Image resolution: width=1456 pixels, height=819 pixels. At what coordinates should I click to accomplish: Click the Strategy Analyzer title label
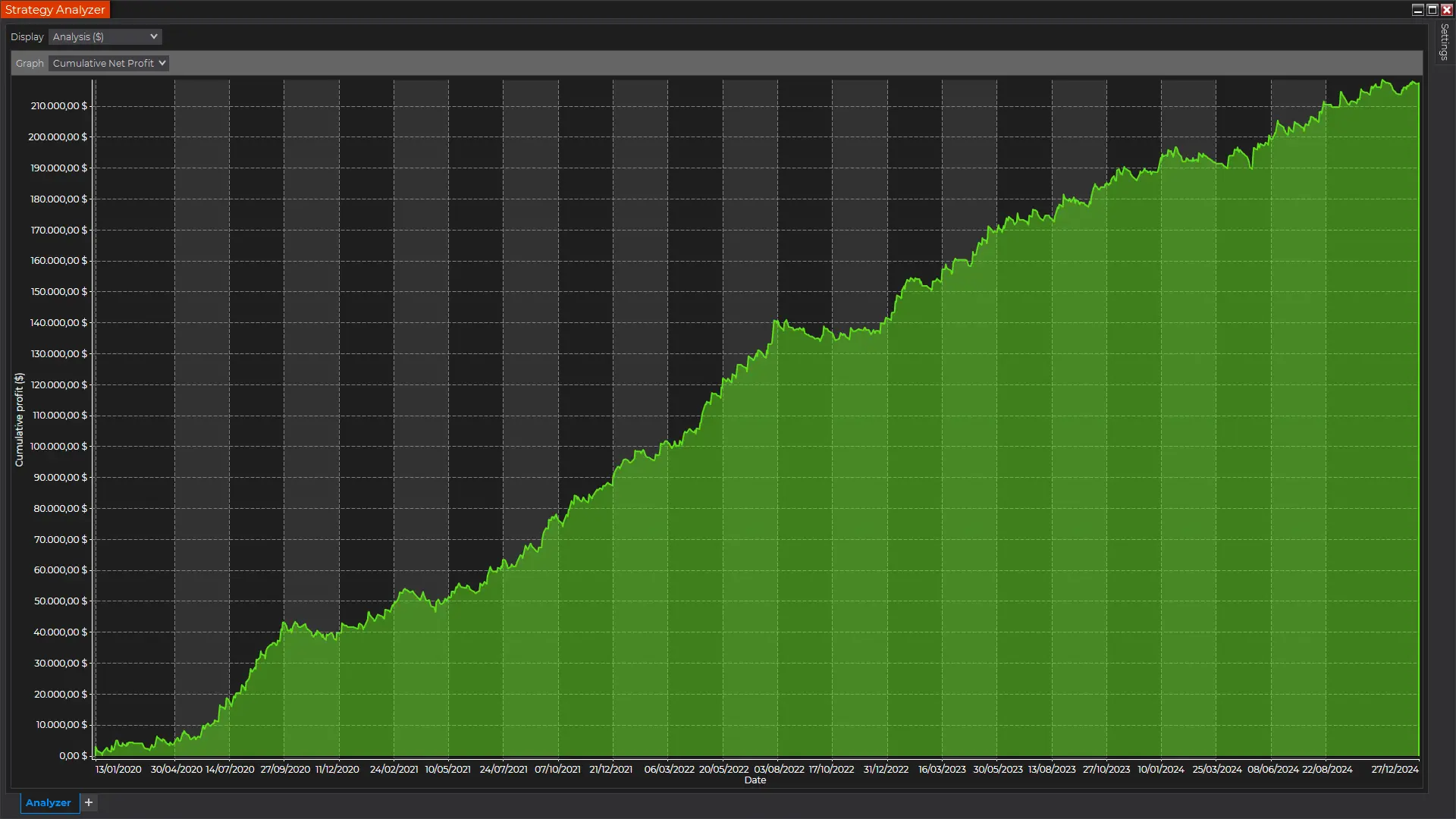pos(55,10)
